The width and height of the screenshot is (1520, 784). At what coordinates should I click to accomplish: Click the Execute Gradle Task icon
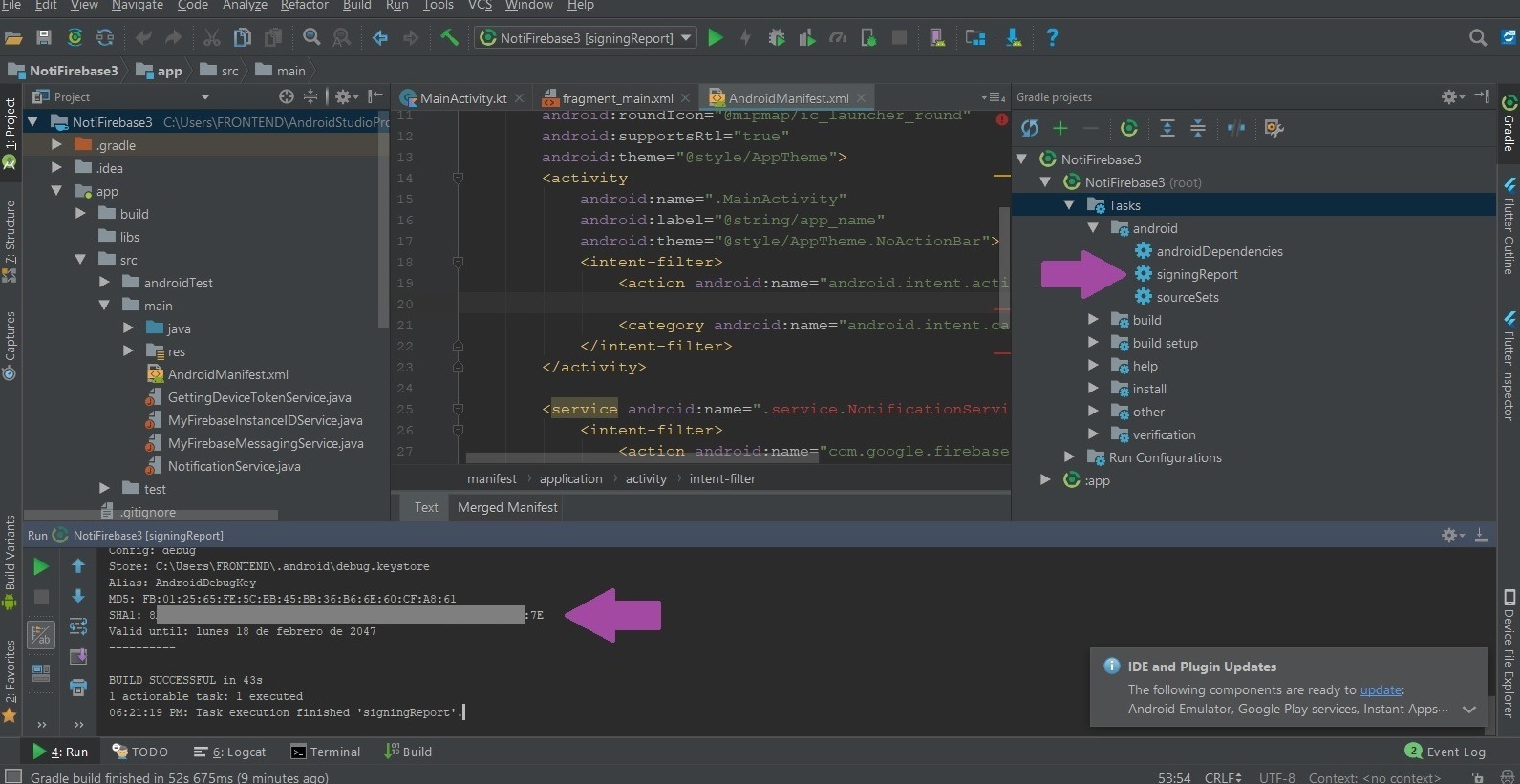(x=1129, y=128)
